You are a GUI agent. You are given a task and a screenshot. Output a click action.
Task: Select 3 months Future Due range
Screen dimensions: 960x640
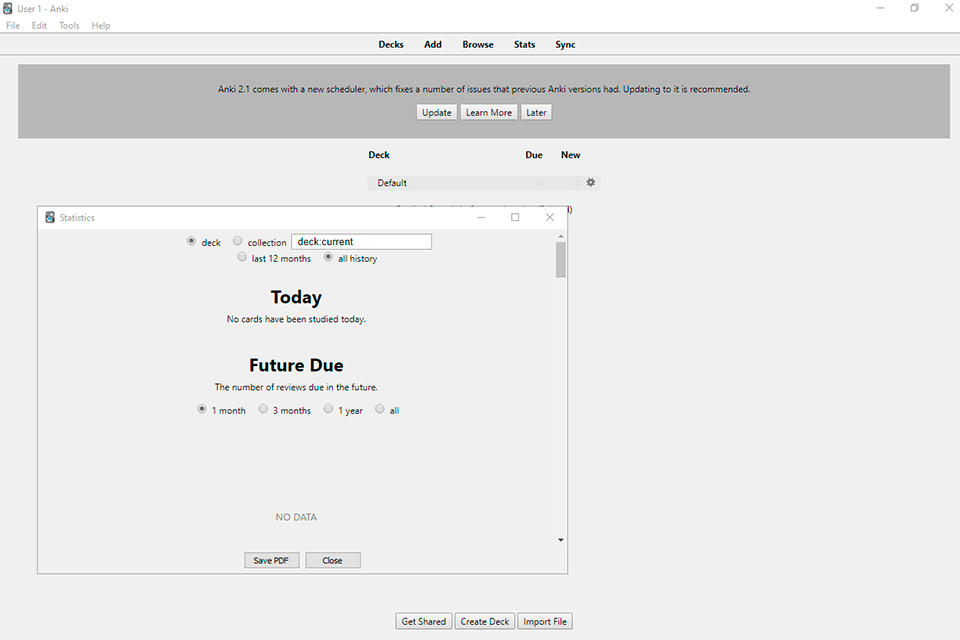pos(263,409)
